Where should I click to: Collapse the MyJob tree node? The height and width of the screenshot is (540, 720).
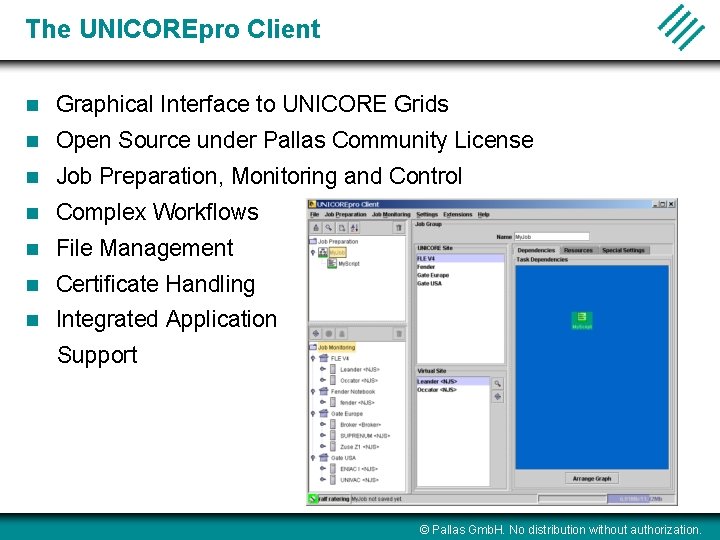[x=313, y=253]
